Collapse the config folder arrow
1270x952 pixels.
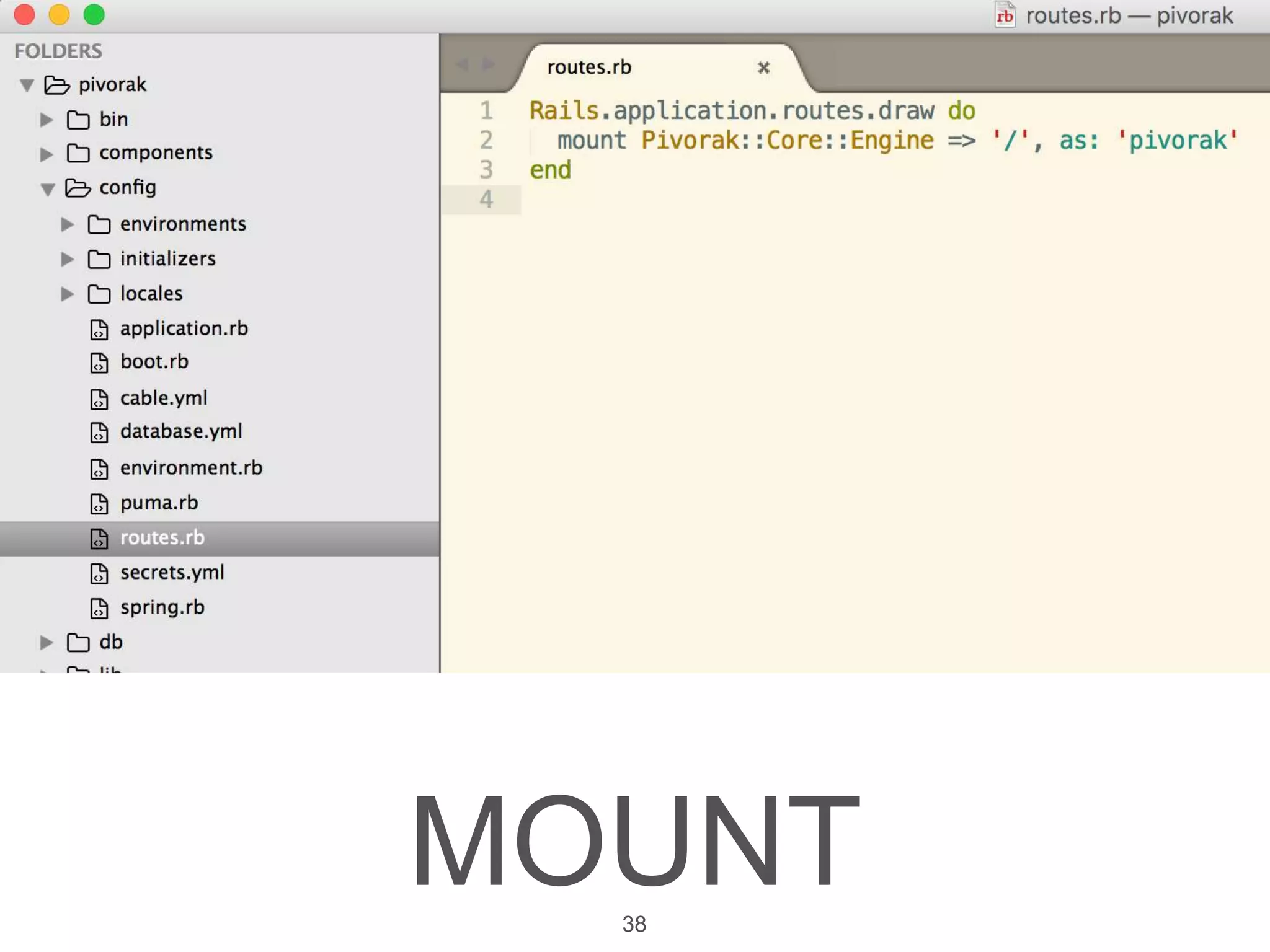coord(48,189)
